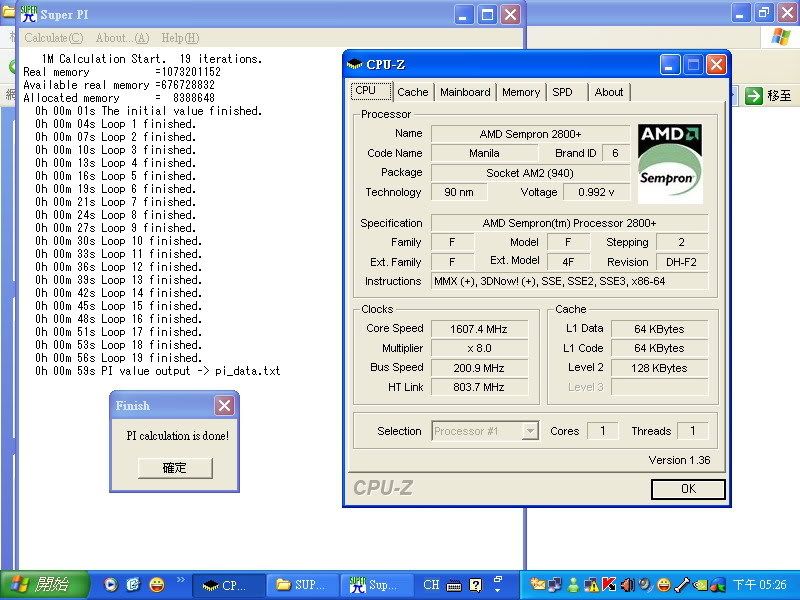800x600 pixels.
Task: Click the green person messenger tray icon
Action: click(x=573, y=585)
